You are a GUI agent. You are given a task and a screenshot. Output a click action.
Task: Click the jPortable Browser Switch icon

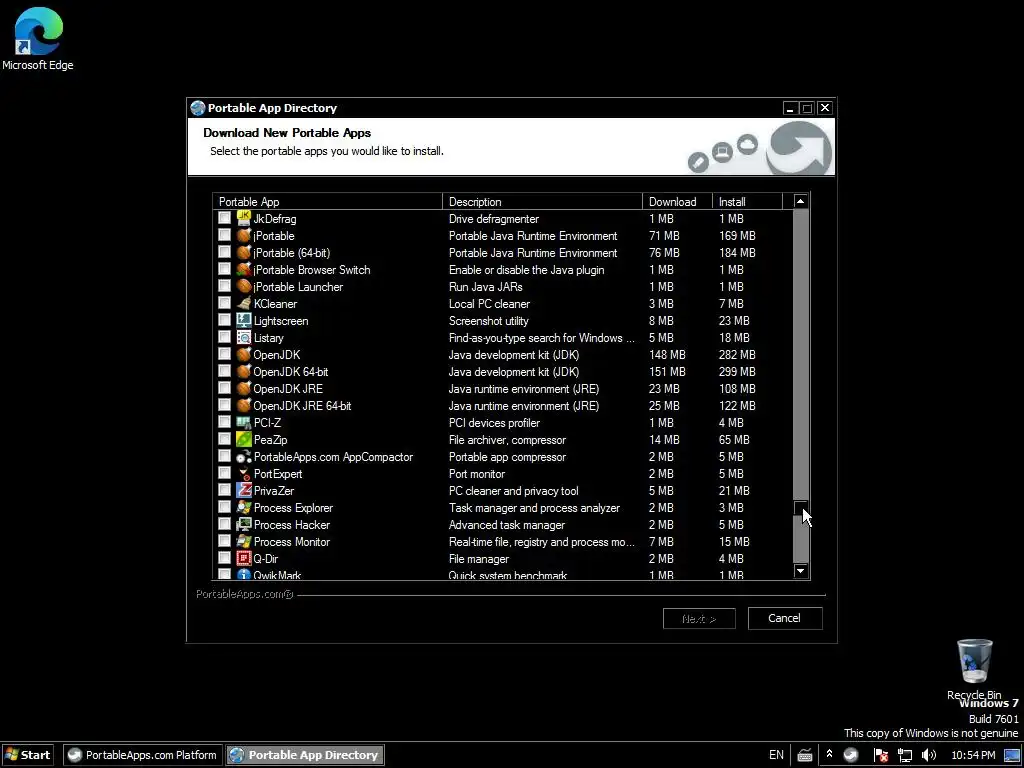(x=244, y=269)
